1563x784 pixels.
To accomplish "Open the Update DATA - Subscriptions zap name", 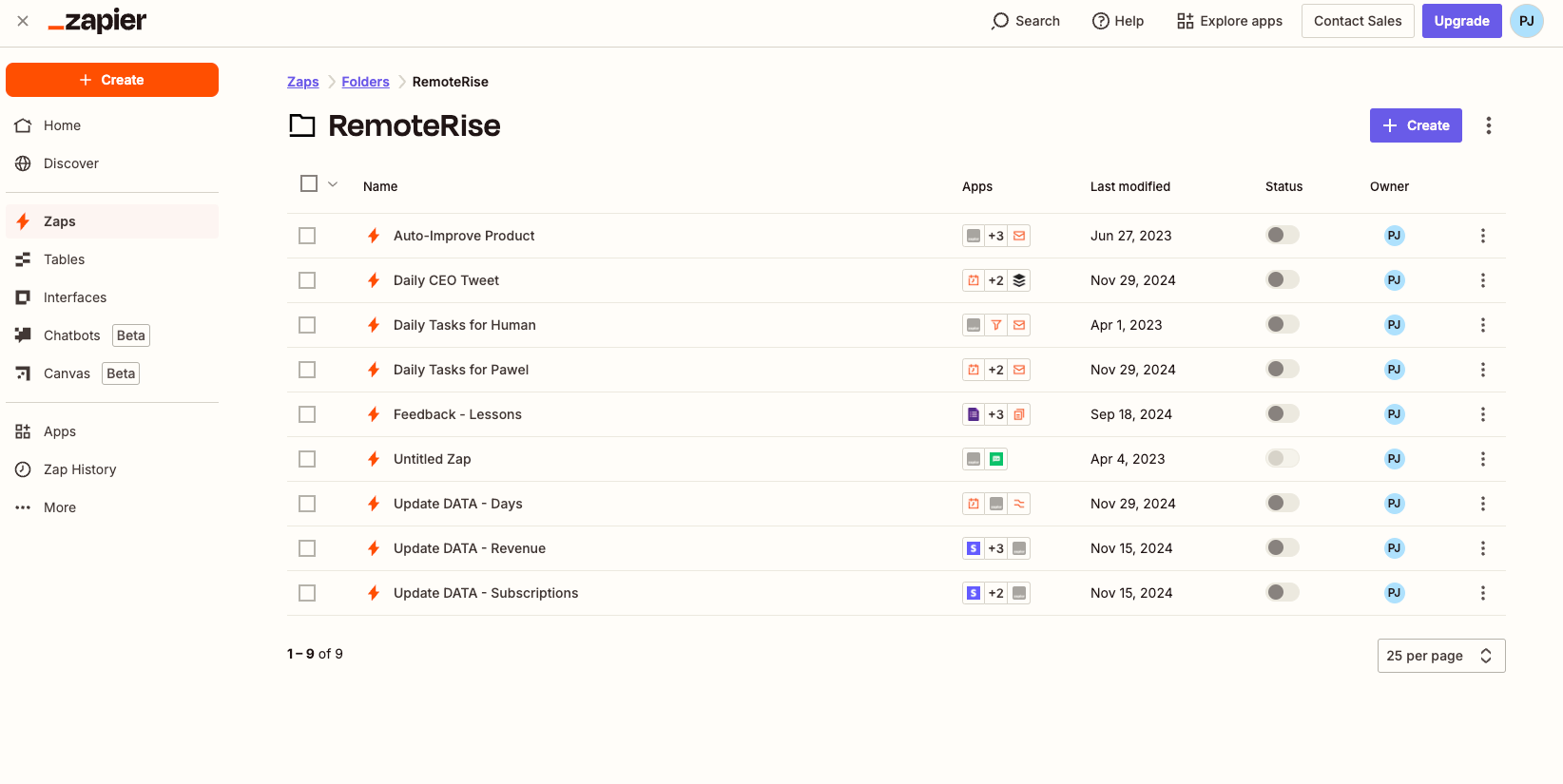I will click(x=486, y=593).
